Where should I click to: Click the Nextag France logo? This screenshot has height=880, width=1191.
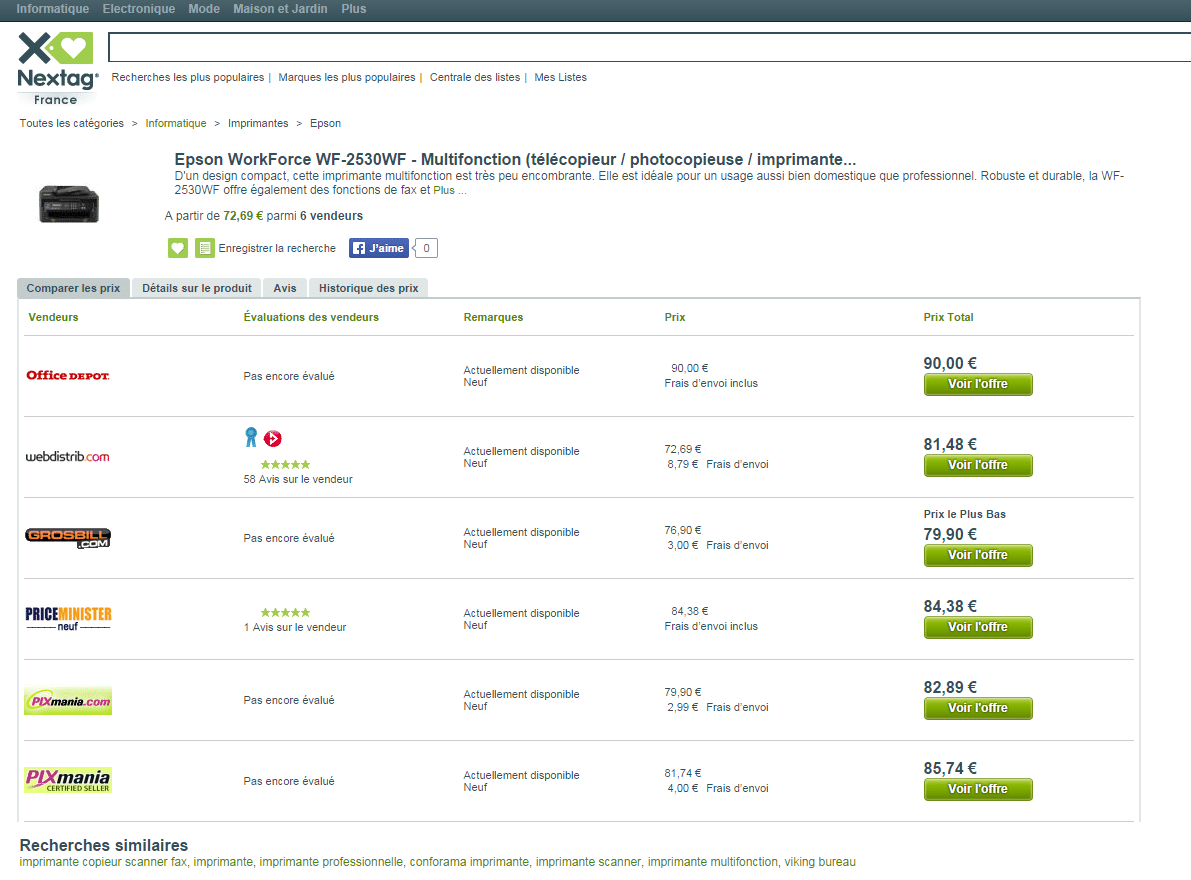point(58,68)
